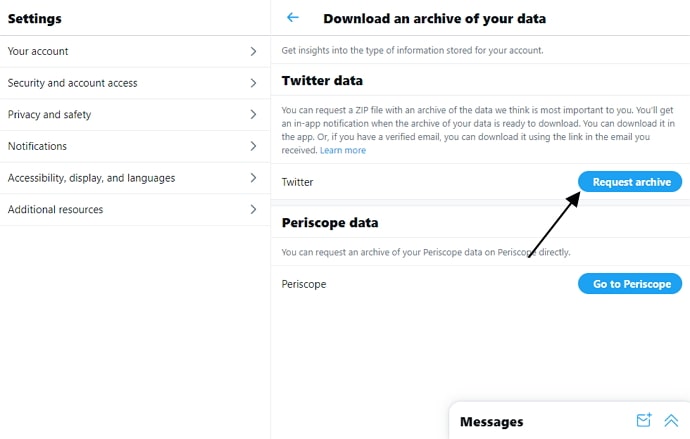Expand Accessibility, display, and languages chevron
This screenshot has height=439, width=690.
(x=253, y=178)
